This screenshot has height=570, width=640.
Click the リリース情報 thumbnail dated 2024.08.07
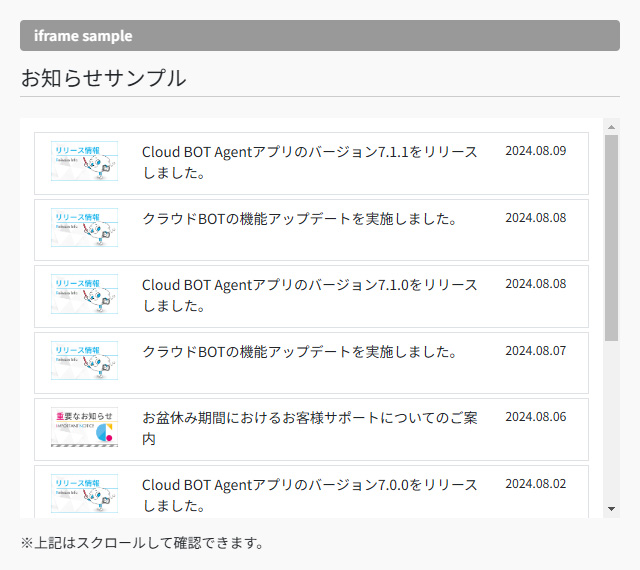(x=84, y=361)
